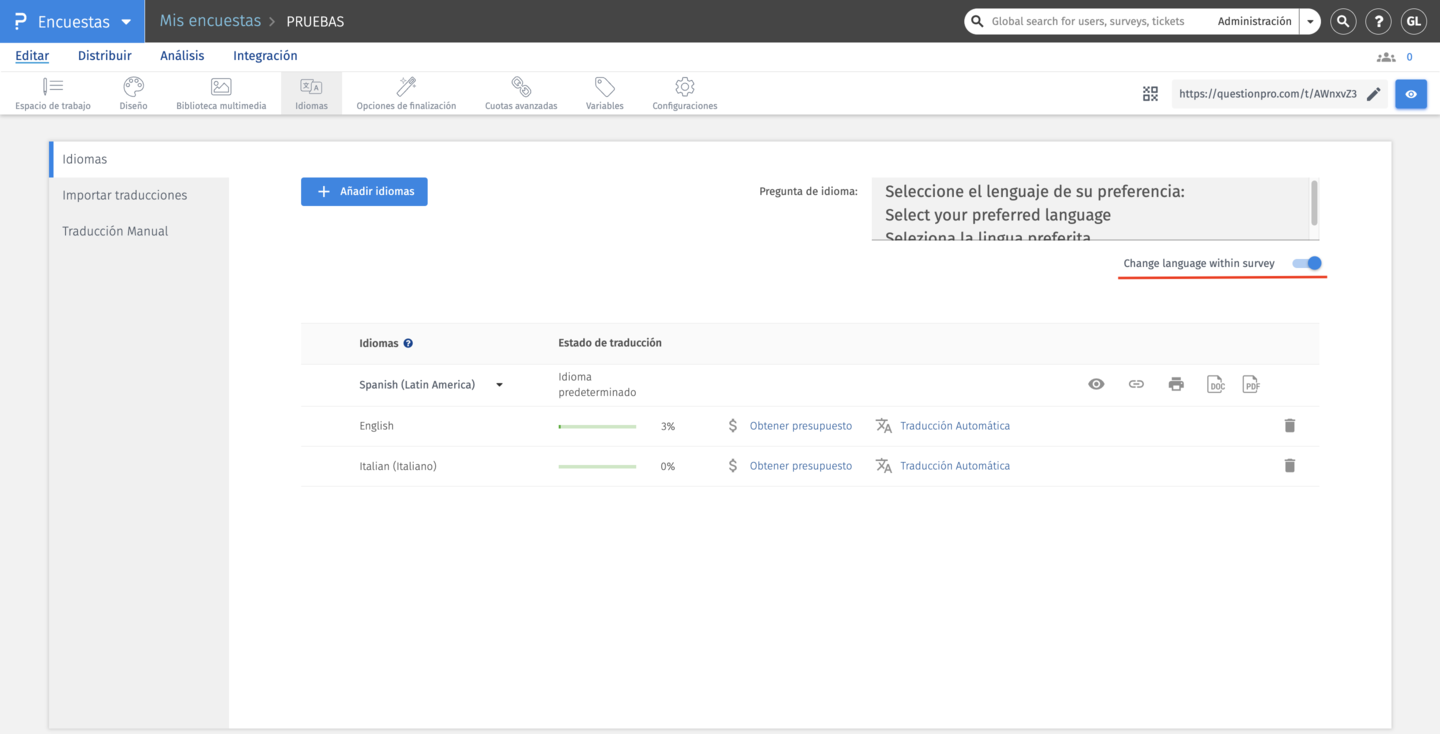This screenshot has width=1440, height=734.
Task: Click the QR code icon
Action: tap(1150, 94)
